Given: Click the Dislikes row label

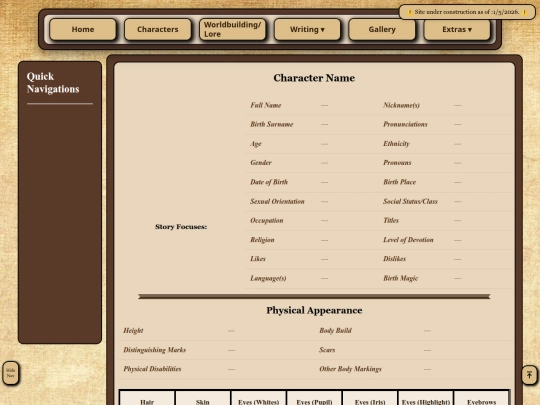Looking at the screenshot, I should tap(394, 259).
